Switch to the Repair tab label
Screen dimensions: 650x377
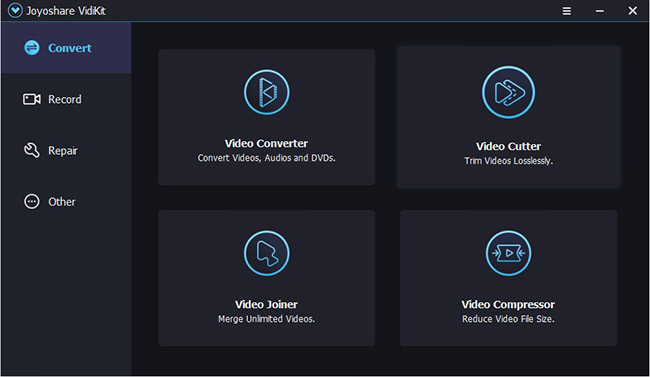63,151
